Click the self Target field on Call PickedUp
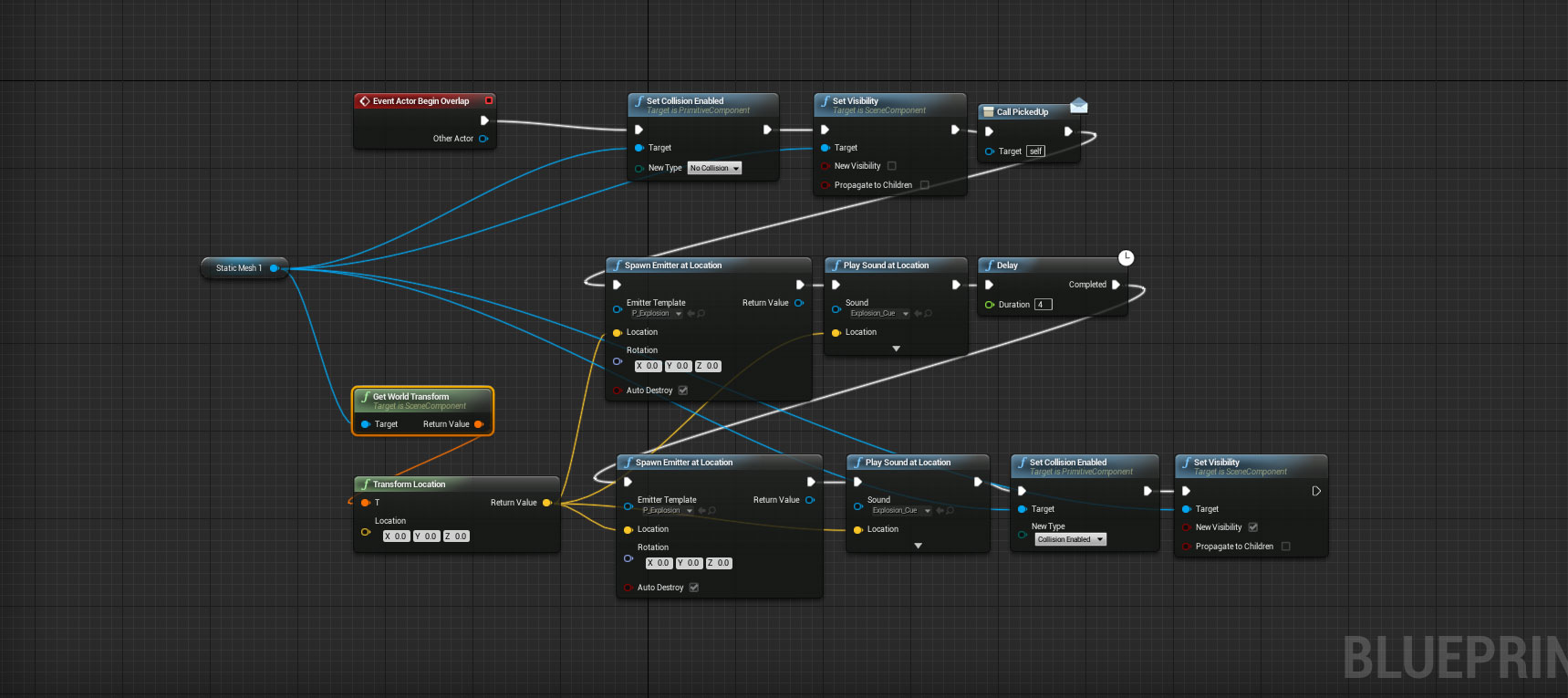The height and width of the screenshot is (698, 1568). point(1035,151)
